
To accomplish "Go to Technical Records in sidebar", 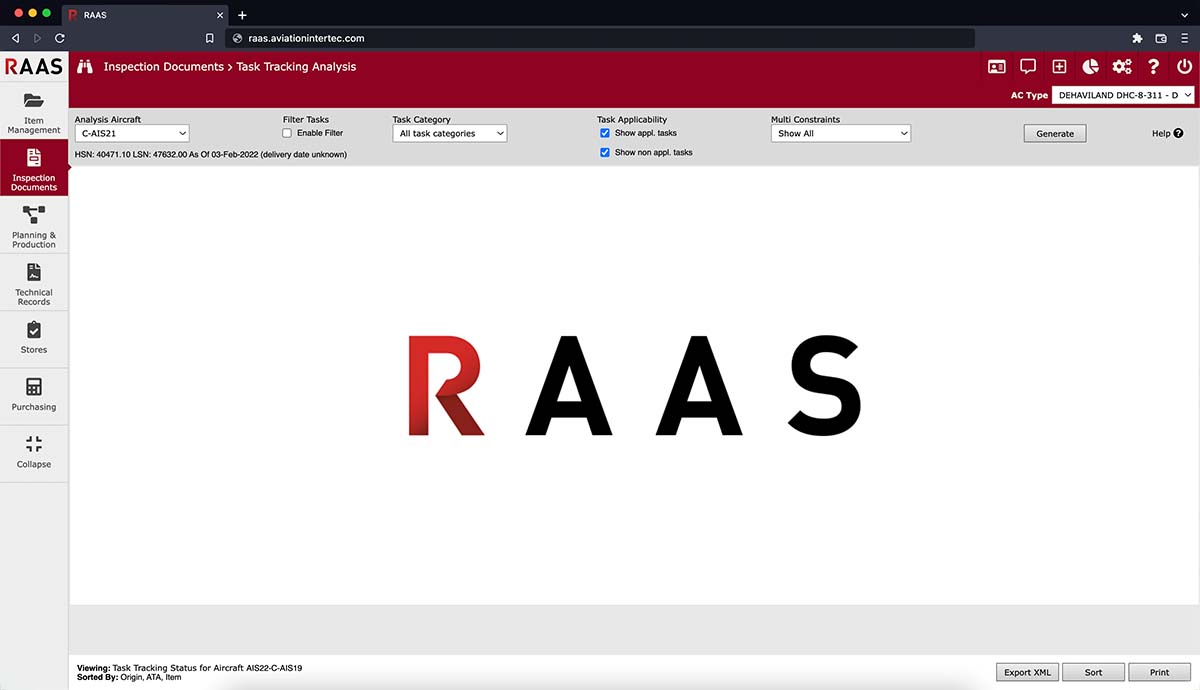I will (x=34, y=282).
